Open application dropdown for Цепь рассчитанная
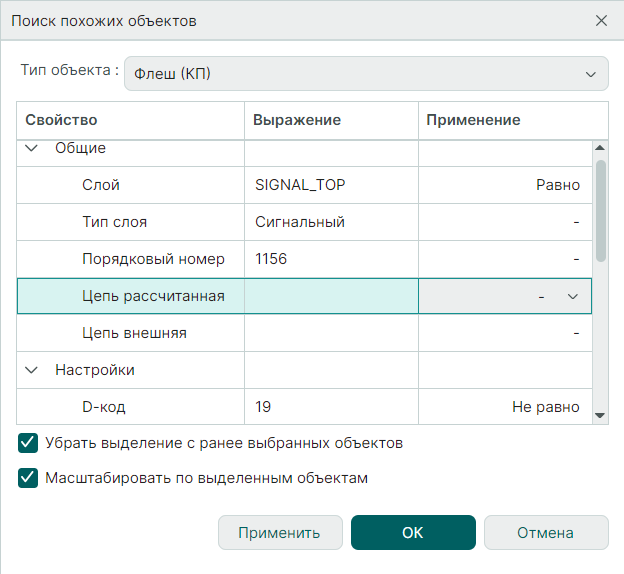Viewport: 624px width, 574px height. (x=573, y=296)
